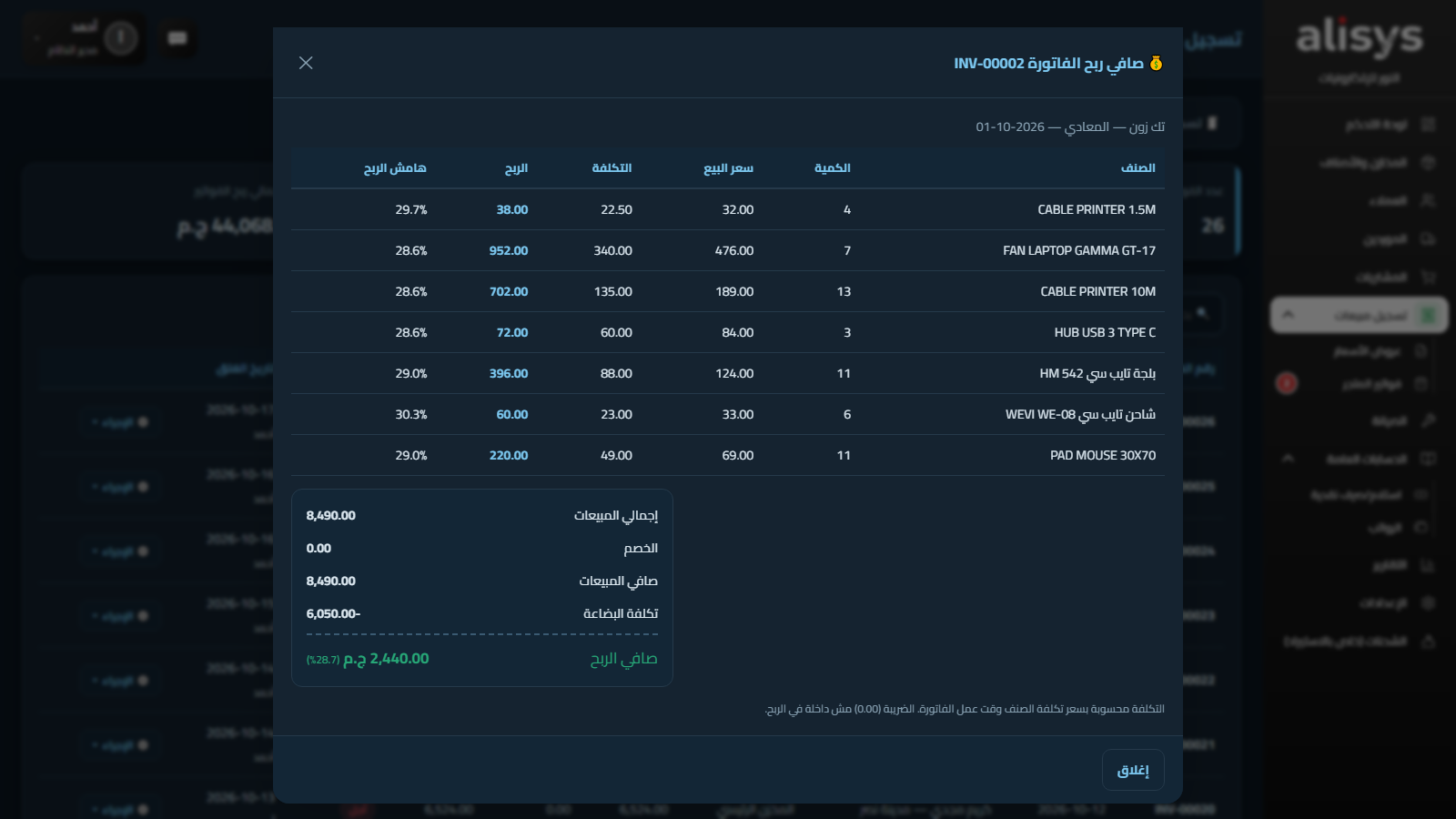
Task: Click margin 29.0% in PAD MOUSE row
Action: tap(411, 455)
